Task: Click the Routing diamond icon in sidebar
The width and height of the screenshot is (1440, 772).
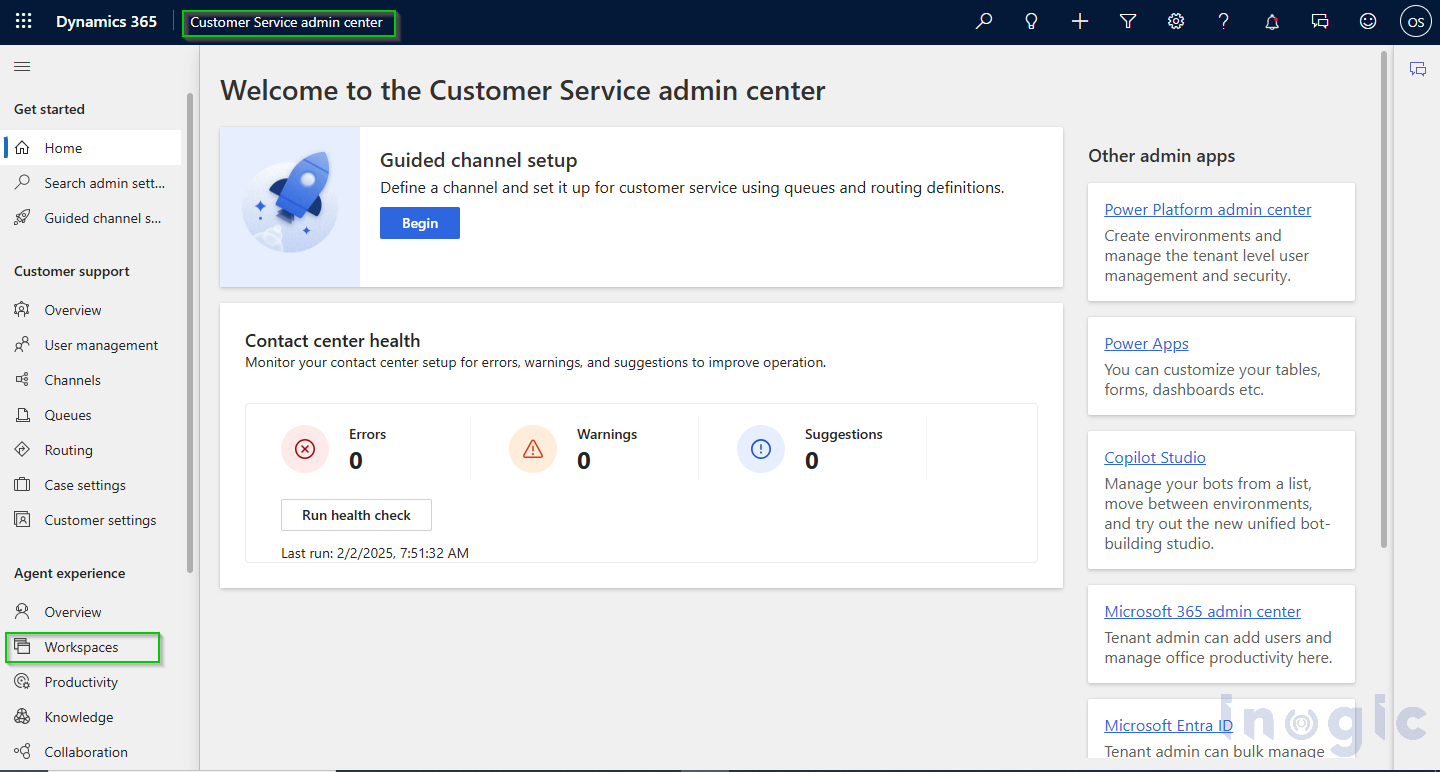Action: [22, 450]
